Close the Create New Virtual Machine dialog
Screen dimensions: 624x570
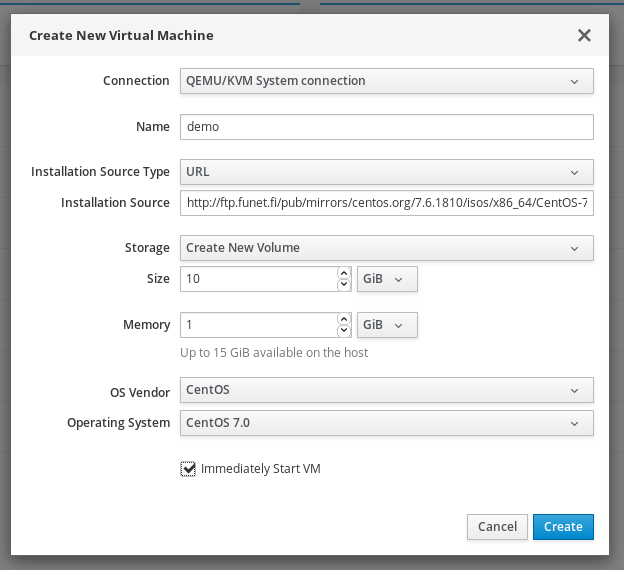pyautogui.click(x=584, y=36)
